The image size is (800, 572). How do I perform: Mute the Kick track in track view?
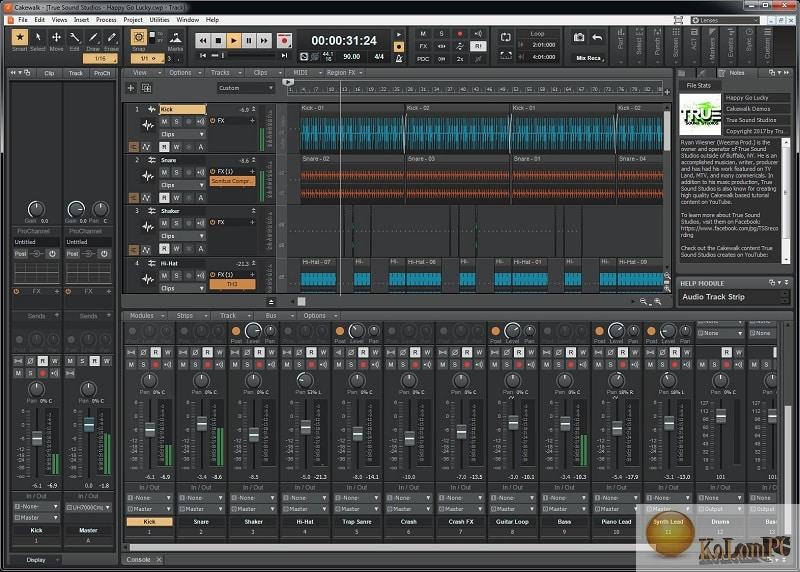[x=164, y=121]
